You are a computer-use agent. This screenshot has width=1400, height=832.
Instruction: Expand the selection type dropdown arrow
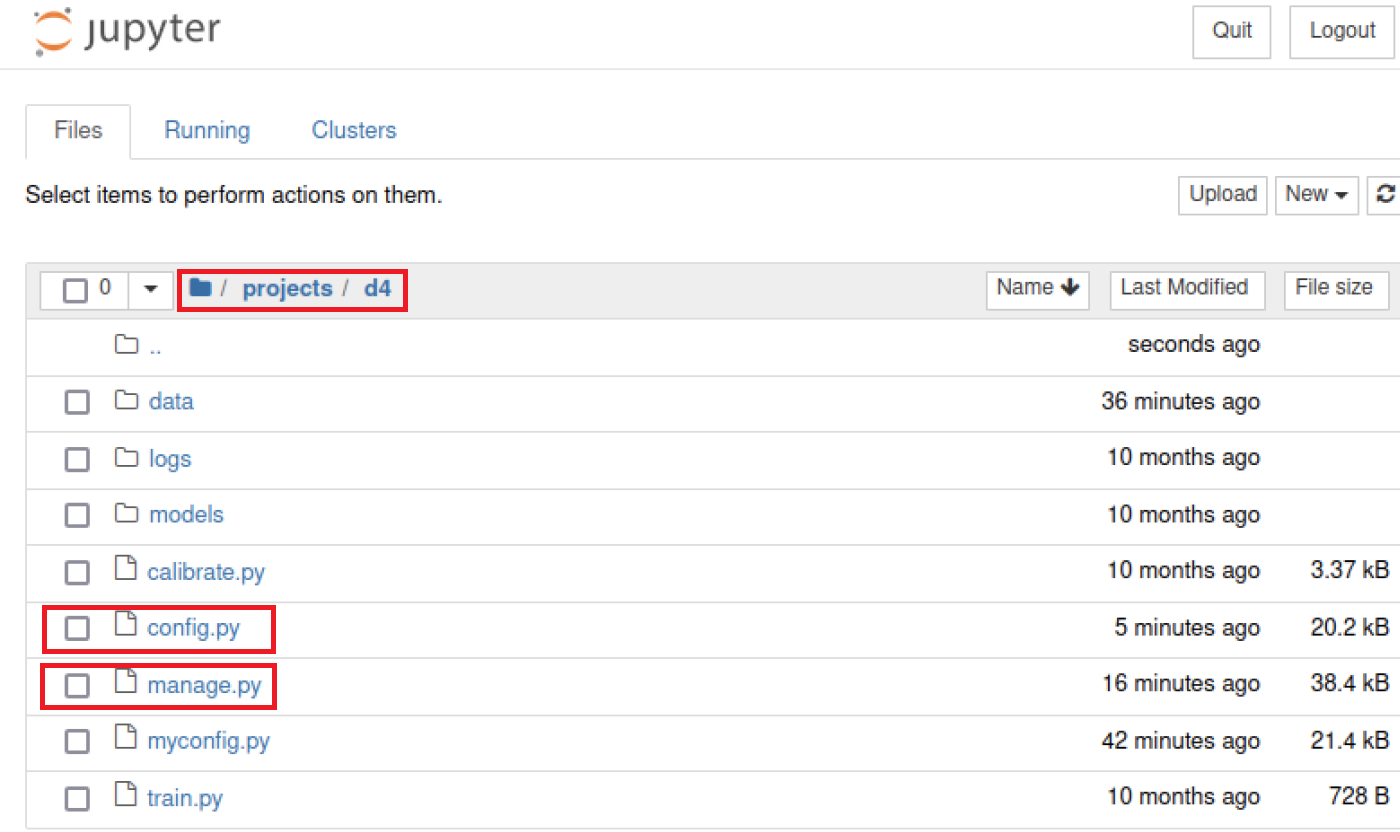[151, 289]
